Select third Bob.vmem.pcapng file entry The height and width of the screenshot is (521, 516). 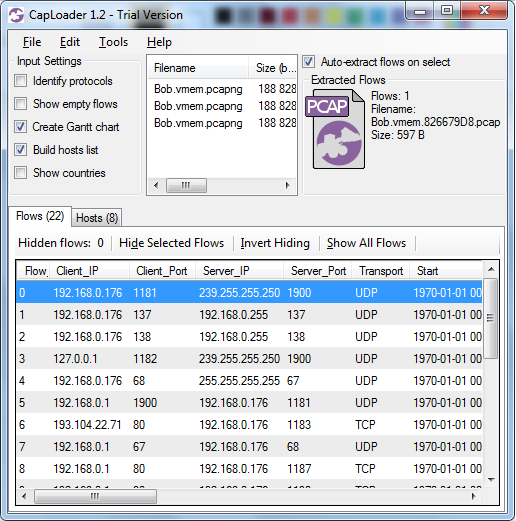tap(222, 123)
